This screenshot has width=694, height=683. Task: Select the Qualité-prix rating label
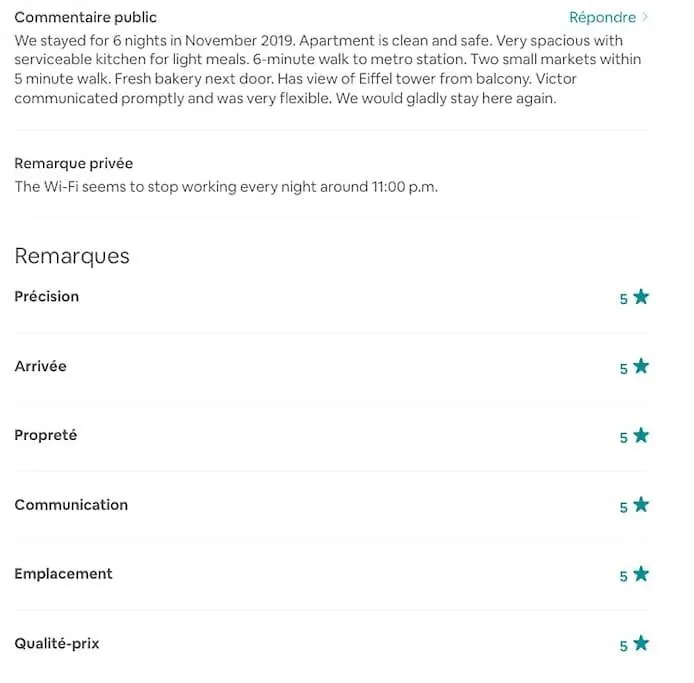57,643
